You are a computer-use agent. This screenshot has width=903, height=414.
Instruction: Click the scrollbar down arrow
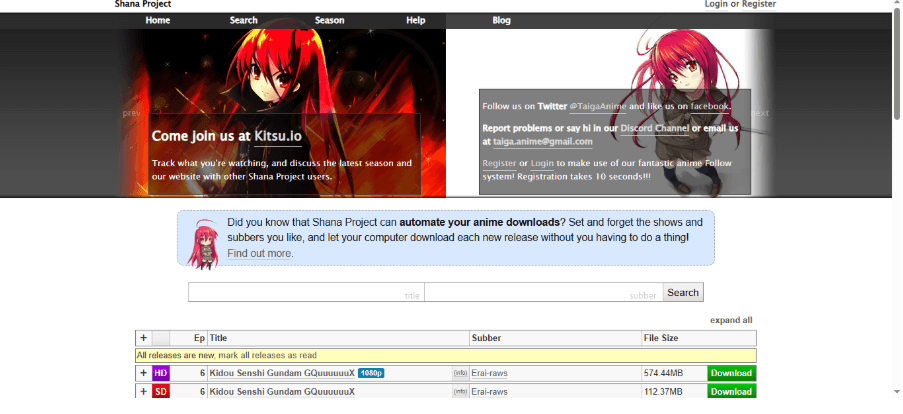click(897, 393)
